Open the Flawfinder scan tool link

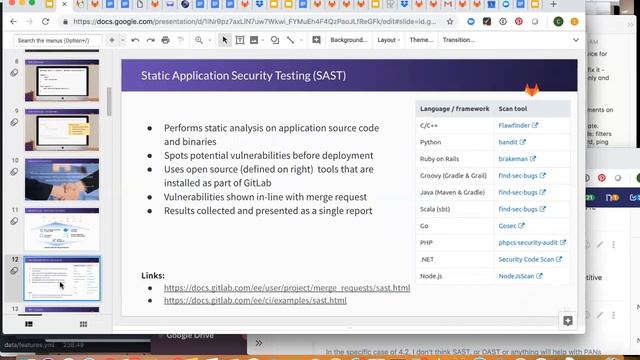pyautogui.click(x=518, y=126)
